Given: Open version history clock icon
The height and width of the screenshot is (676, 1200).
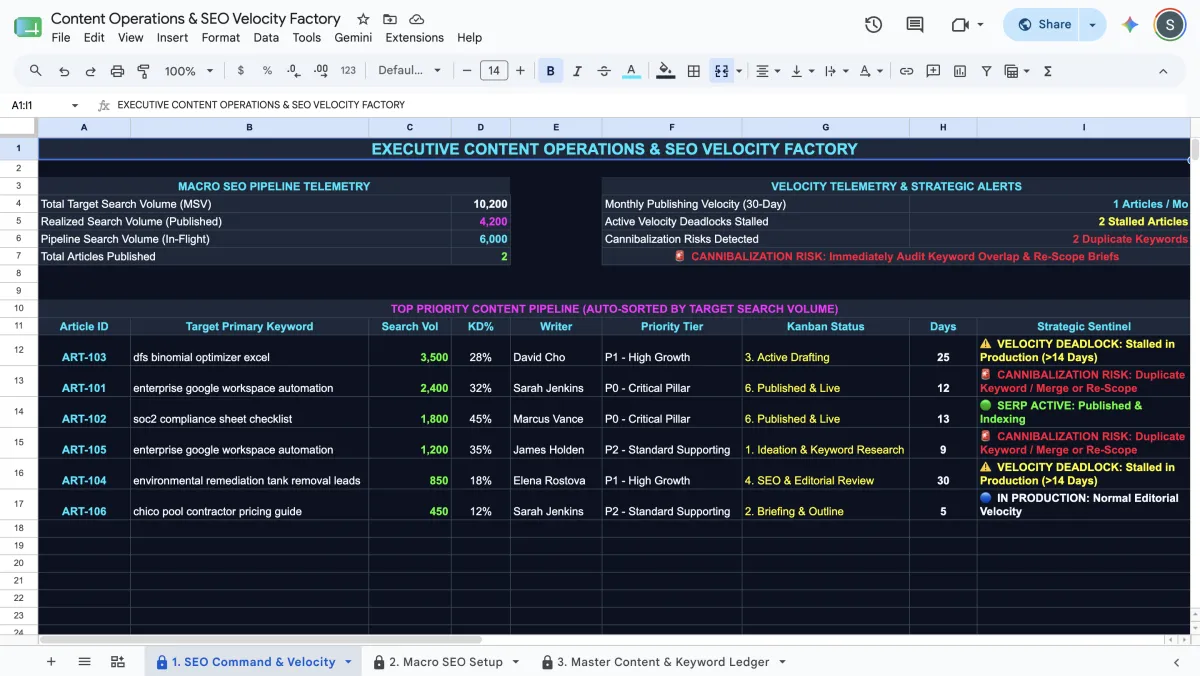Looking at the screenshot, I should tap(873, 25).
